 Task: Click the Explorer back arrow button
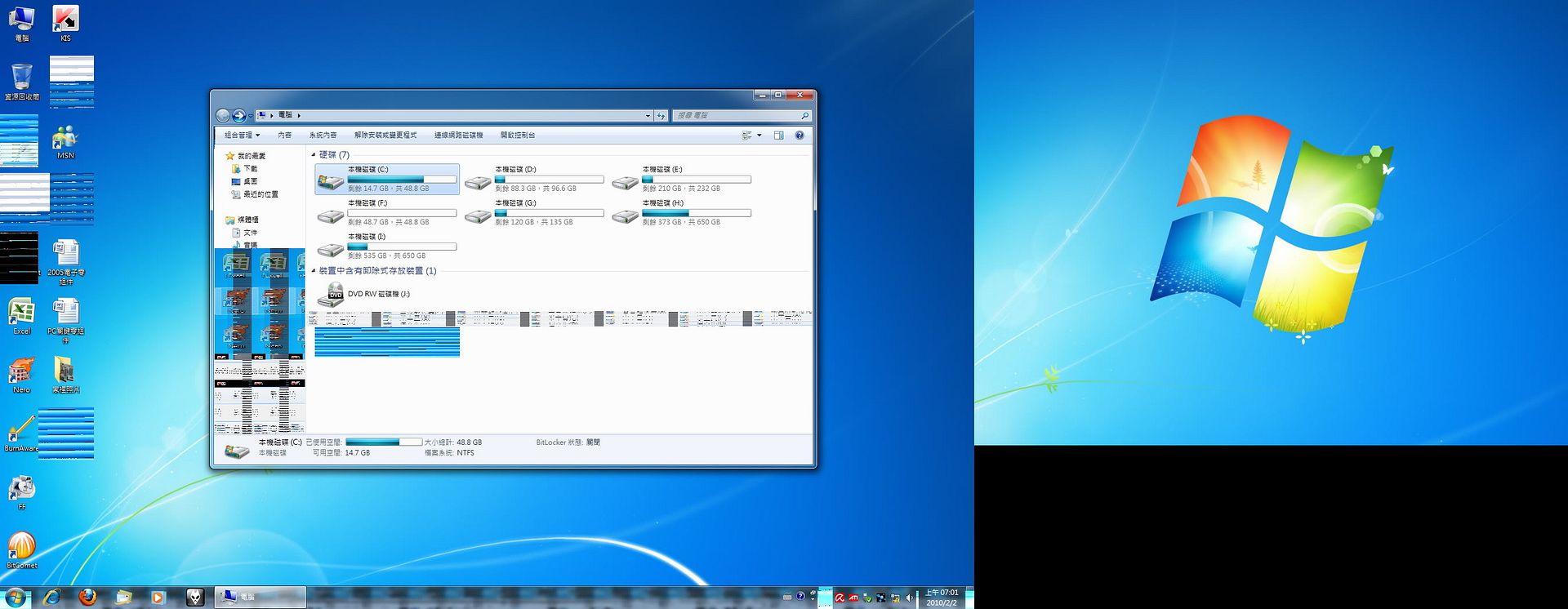pyautogui.click(x=223, y=116)
